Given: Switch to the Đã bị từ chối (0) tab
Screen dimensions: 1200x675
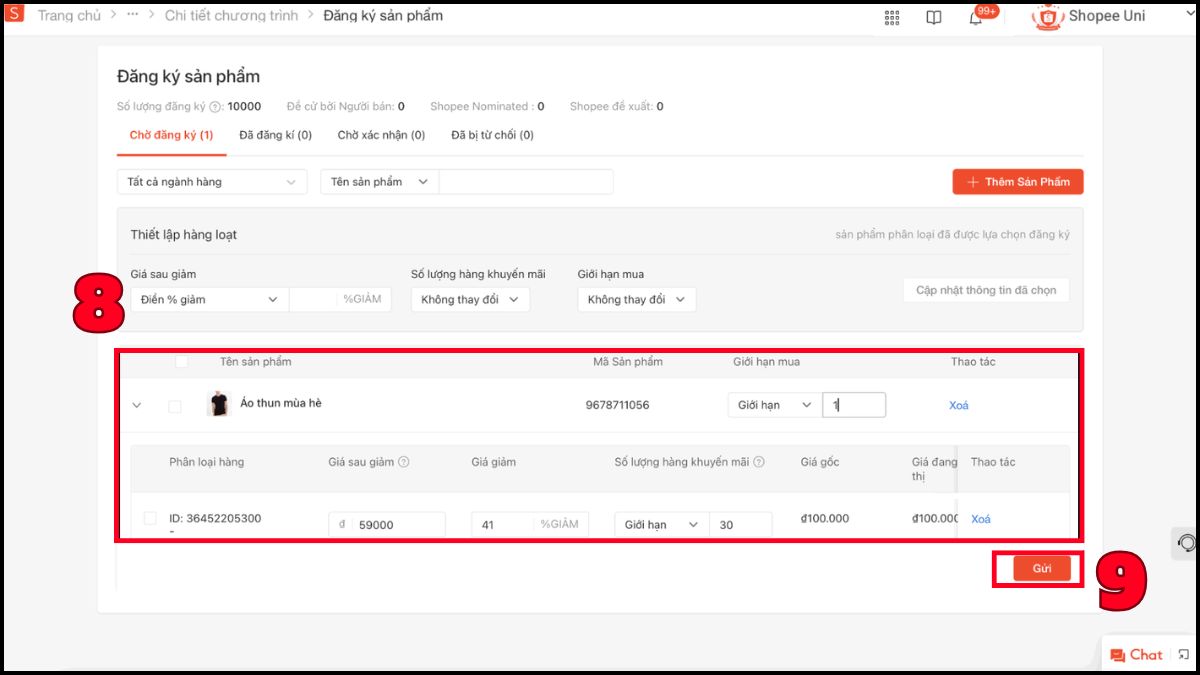Looking at the screenshot, I should (x=492, y=135).
